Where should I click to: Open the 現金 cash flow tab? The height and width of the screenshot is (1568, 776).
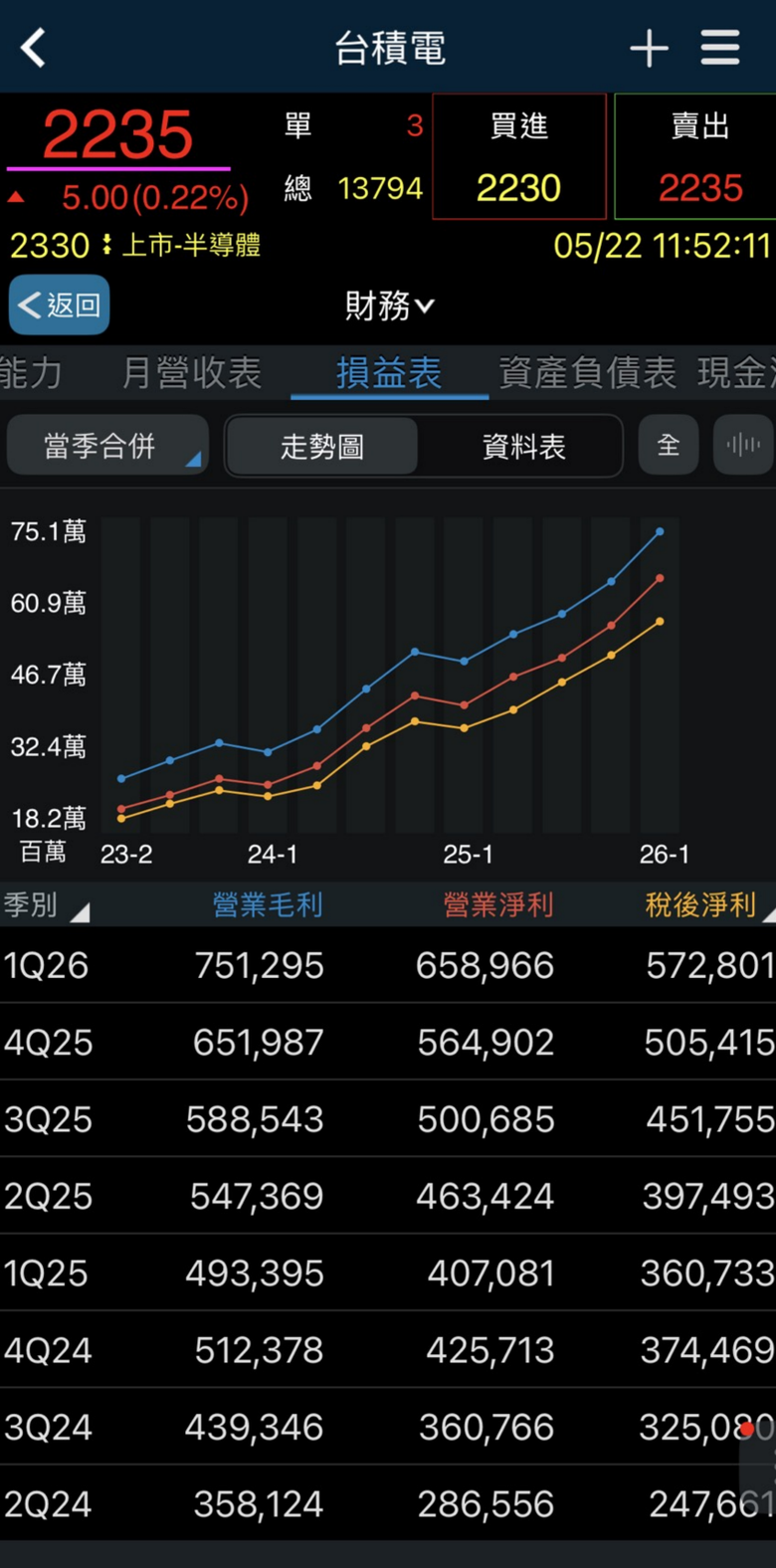point(736,373)
